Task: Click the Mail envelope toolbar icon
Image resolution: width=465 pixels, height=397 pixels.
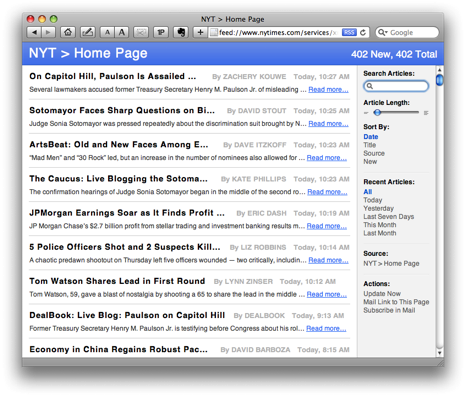Action: tap(141, 32)
